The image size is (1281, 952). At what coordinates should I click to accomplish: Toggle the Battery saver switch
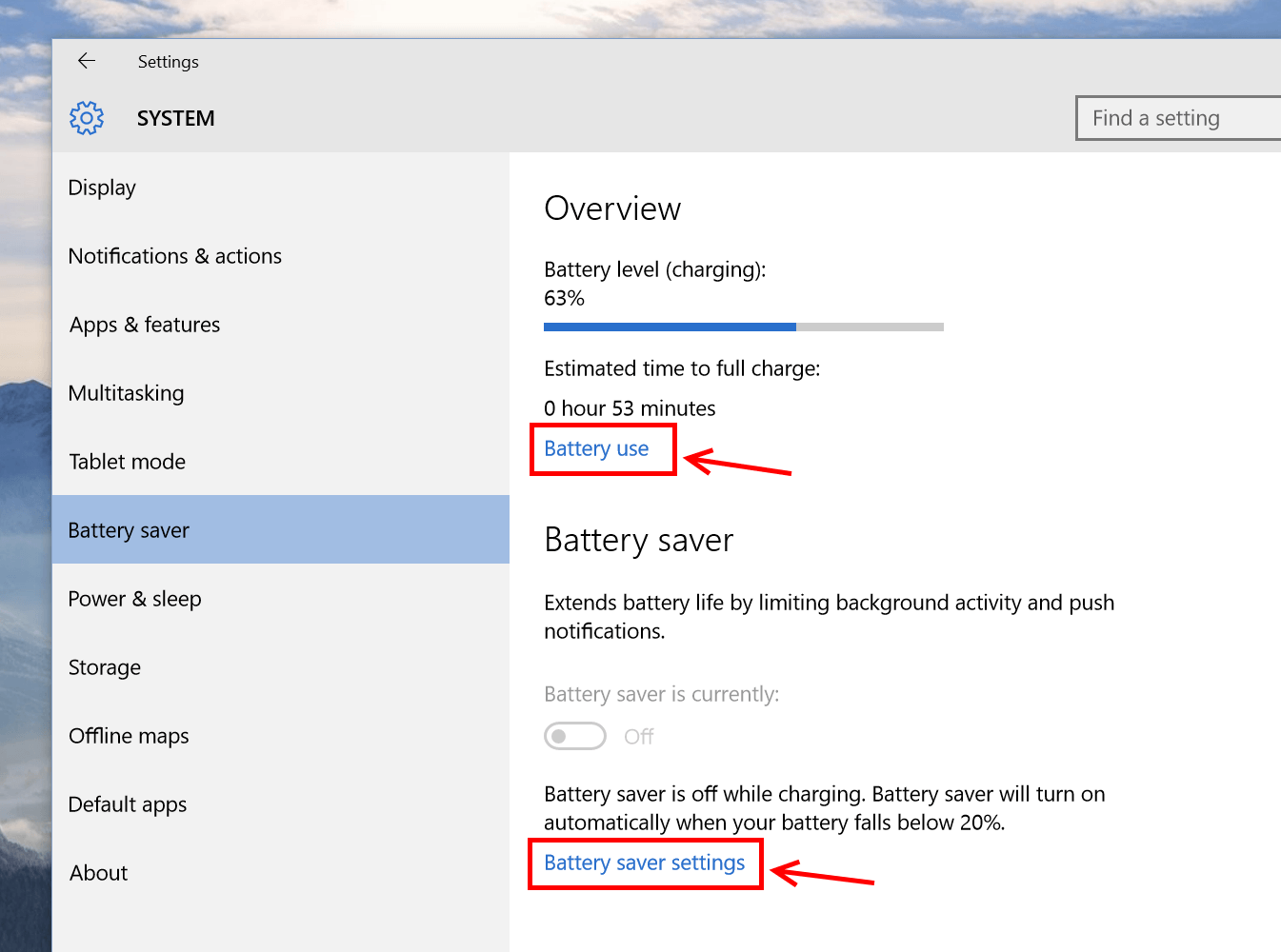pyautogui.click(x=575, y=736)
